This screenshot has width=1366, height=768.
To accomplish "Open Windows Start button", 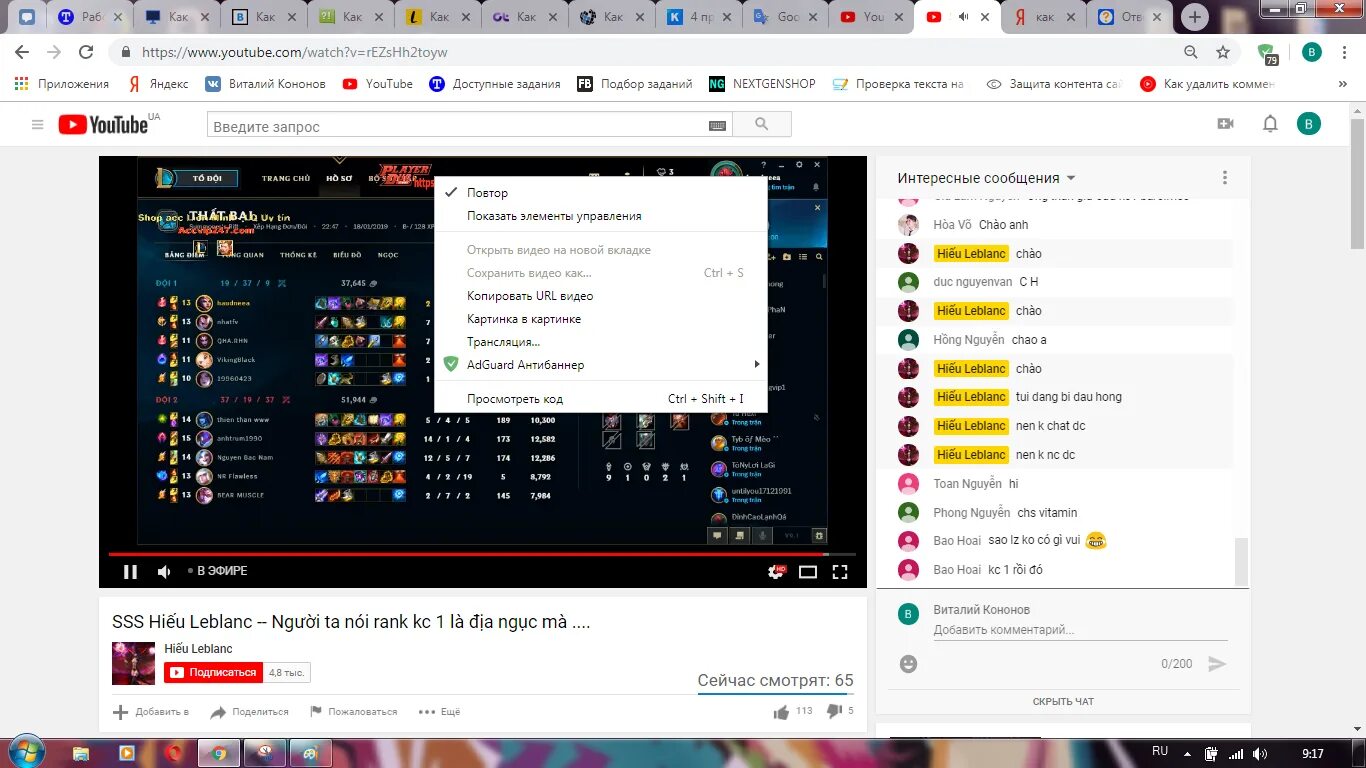I will tap(24, 751).
